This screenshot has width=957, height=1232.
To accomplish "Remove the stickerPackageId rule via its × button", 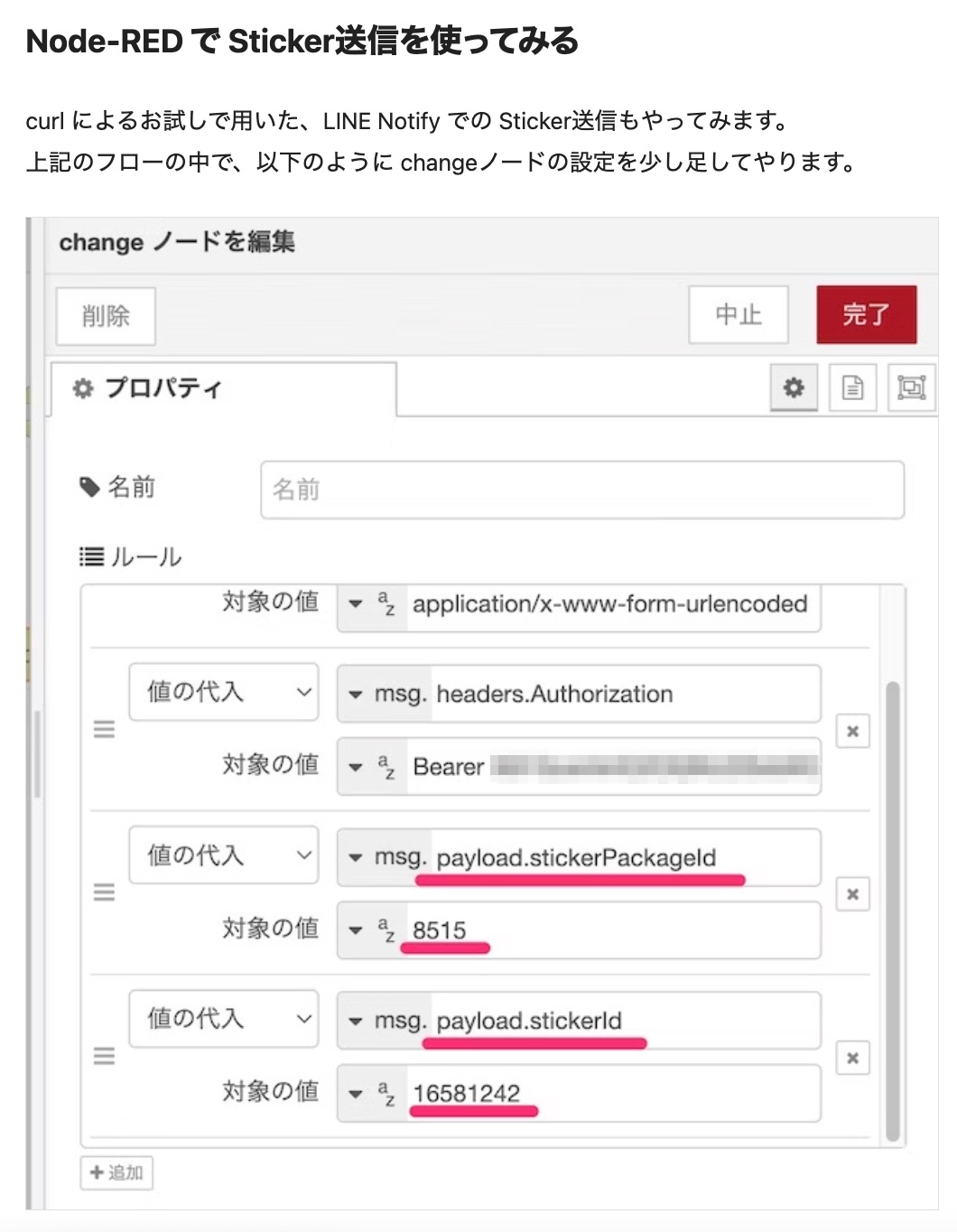I will [851, 894].
